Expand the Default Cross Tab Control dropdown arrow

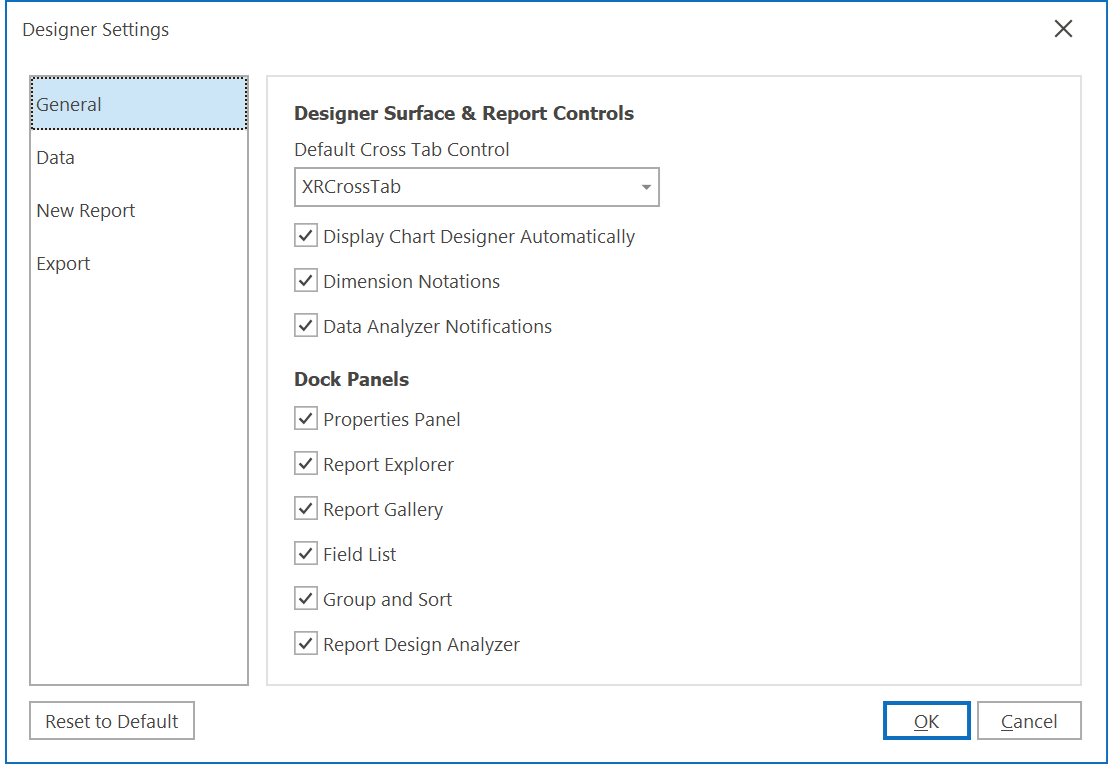646,187
